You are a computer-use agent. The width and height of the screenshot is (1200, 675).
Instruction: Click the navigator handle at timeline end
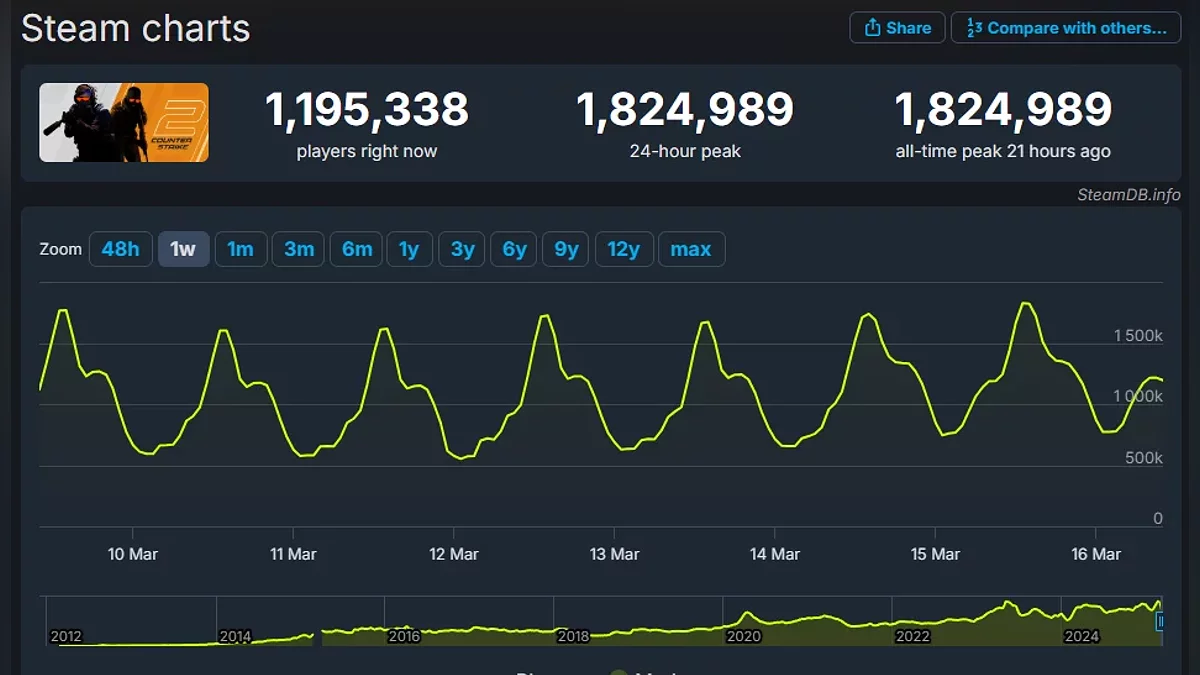[x=1160, y=621]
